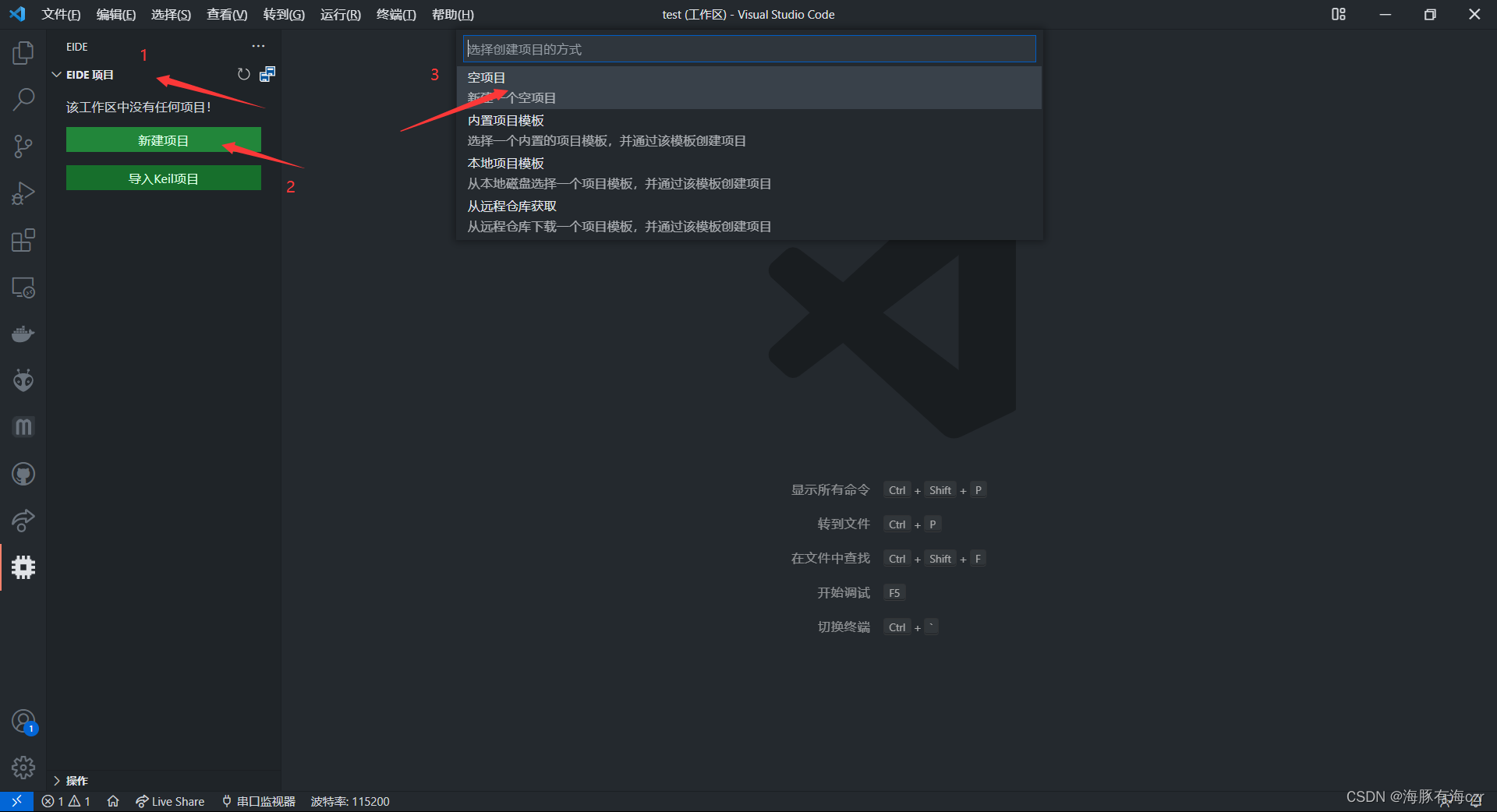The height and width of the screenshot is (812, 1497).
Task: Open the 转到(G) menu
Action: pos(284,15)
